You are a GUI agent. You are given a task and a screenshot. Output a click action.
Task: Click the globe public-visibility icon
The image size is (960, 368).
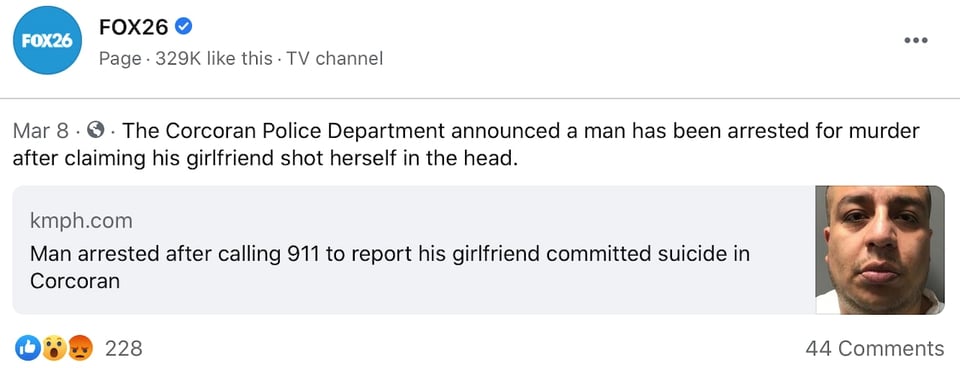tap(96, 130)
